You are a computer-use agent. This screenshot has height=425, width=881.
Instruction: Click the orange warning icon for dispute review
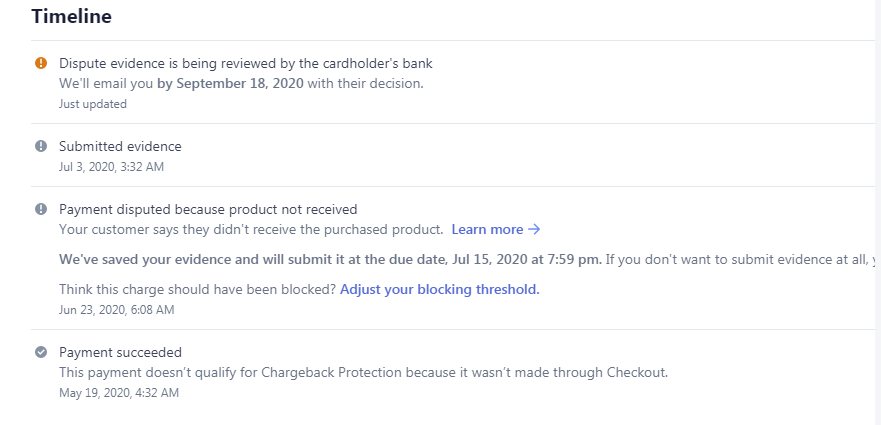[41, 63]
